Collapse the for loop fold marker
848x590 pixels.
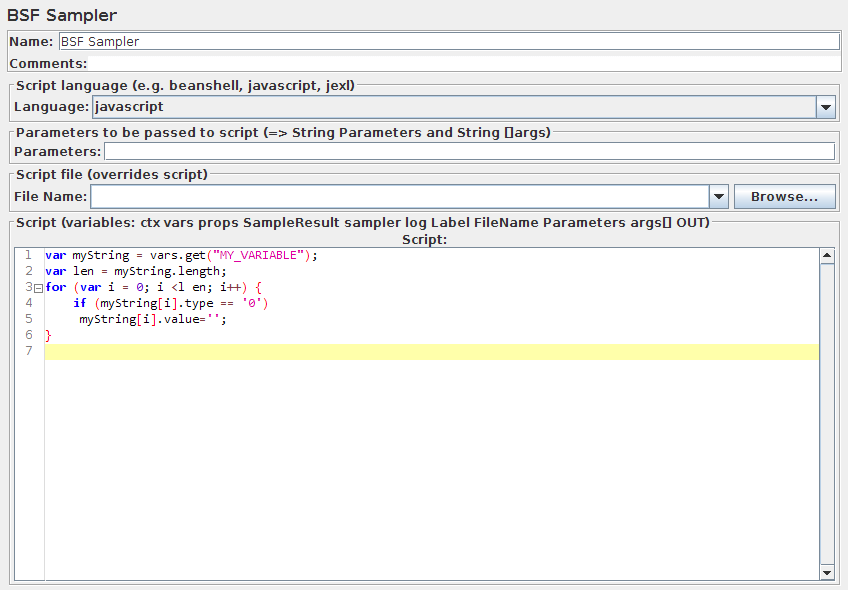tap(38, 288)
